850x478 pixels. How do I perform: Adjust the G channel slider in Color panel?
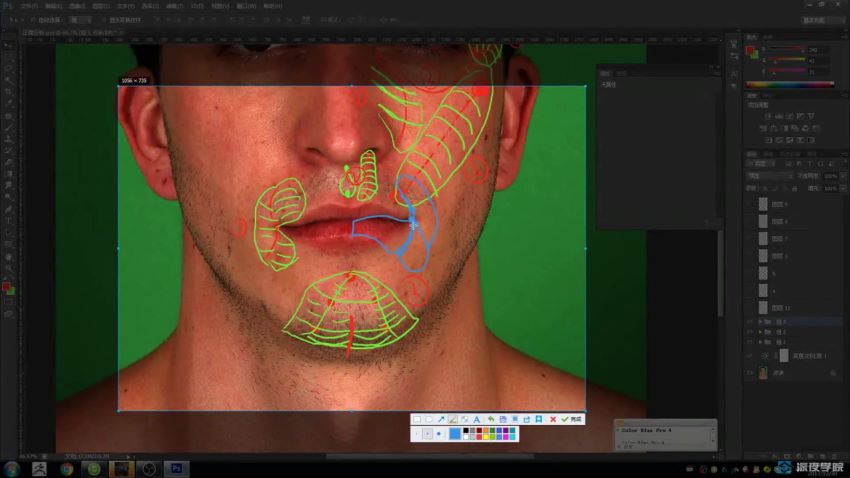(786, 61)
